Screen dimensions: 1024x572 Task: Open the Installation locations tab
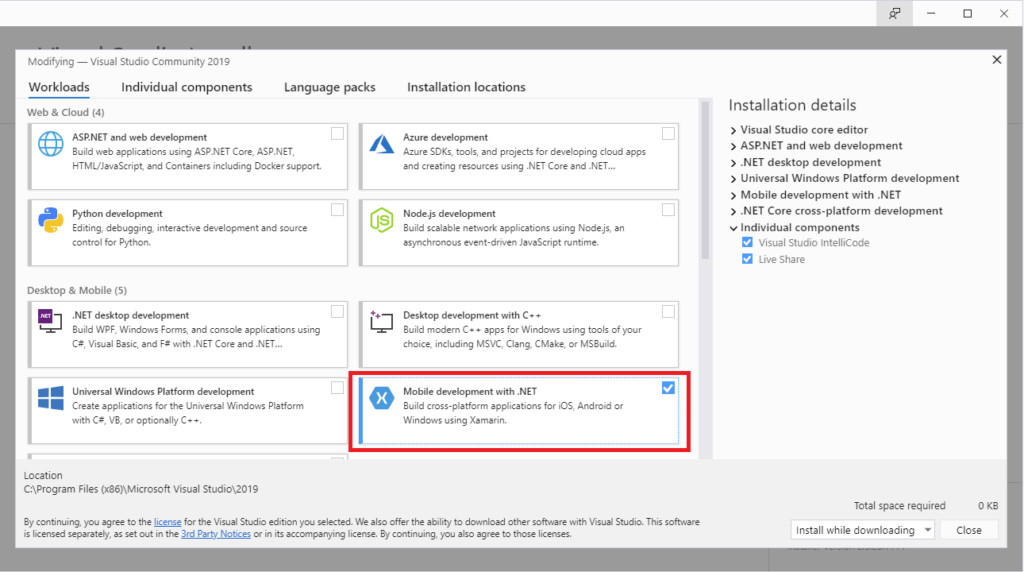(466, 87)
